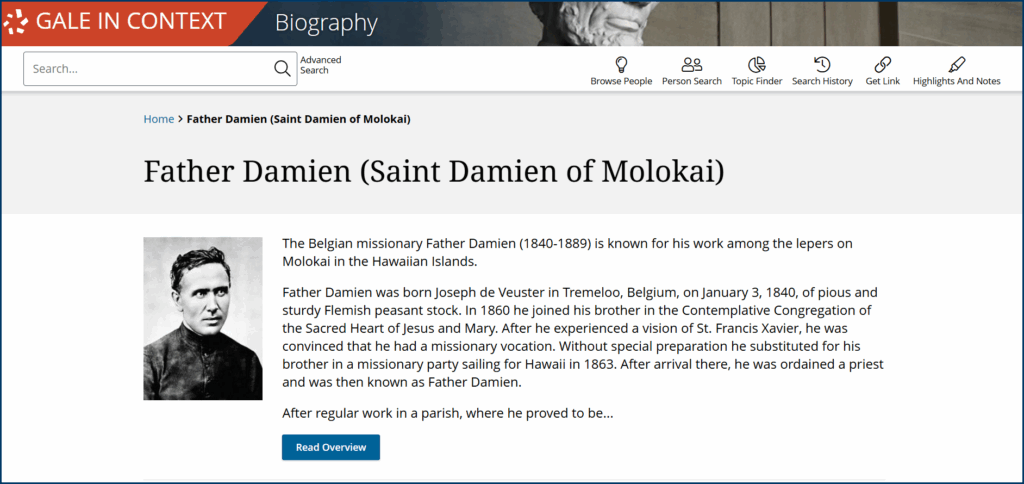The image size is (1024, 484).
Task: Click the Highlights And Notes label
Action: [956, 82]
